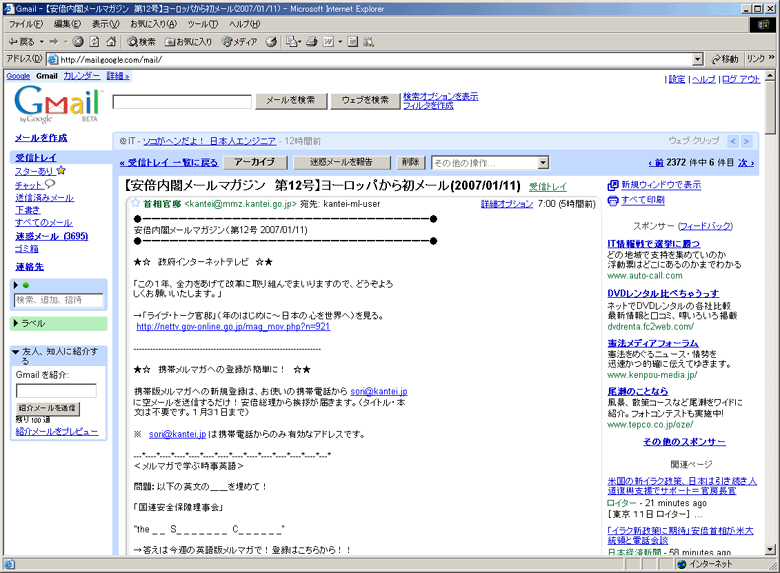Viewport: 780px width, 573px height.
Task: Click the Discuss icon in the IE toolbar
Action: (353, 42)
